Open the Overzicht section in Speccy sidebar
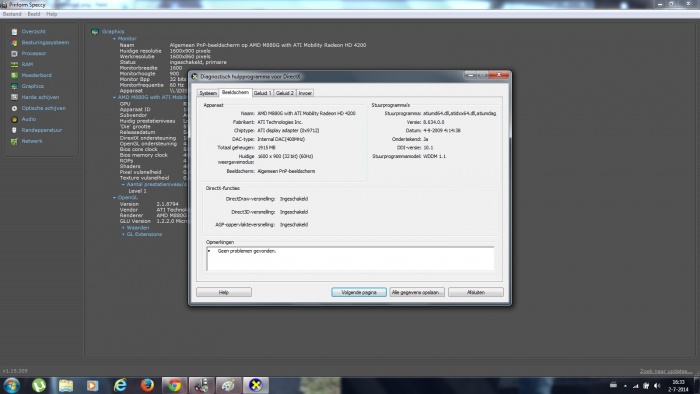The height and width of the screenshot is (394, 700). pyautogui.click(x=33, y=32)
